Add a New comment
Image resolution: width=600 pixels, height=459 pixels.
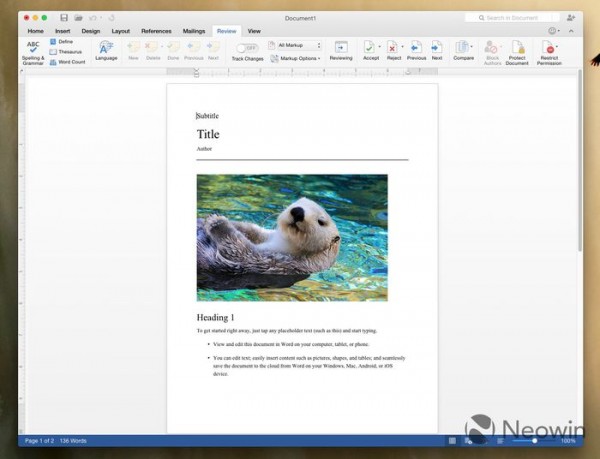[133, 50]
